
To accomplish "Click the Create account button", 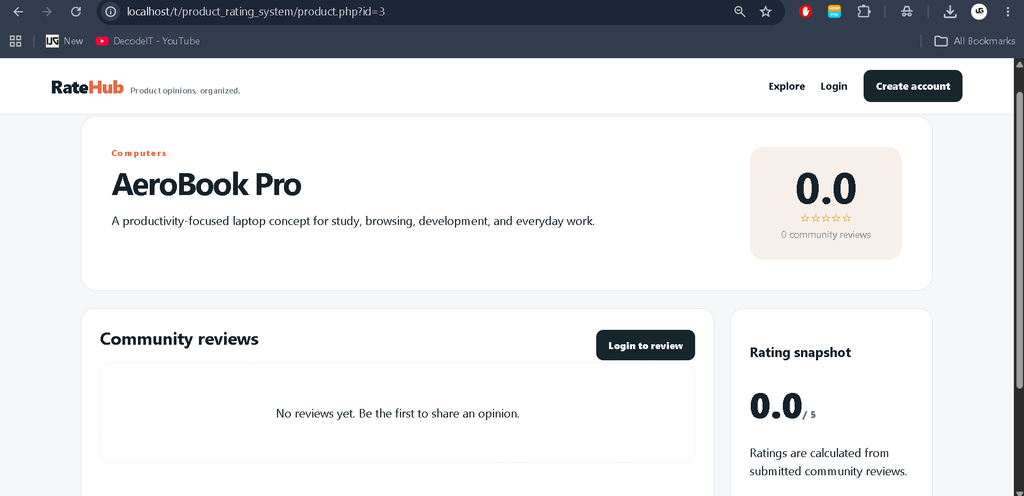I will (912, 86).
